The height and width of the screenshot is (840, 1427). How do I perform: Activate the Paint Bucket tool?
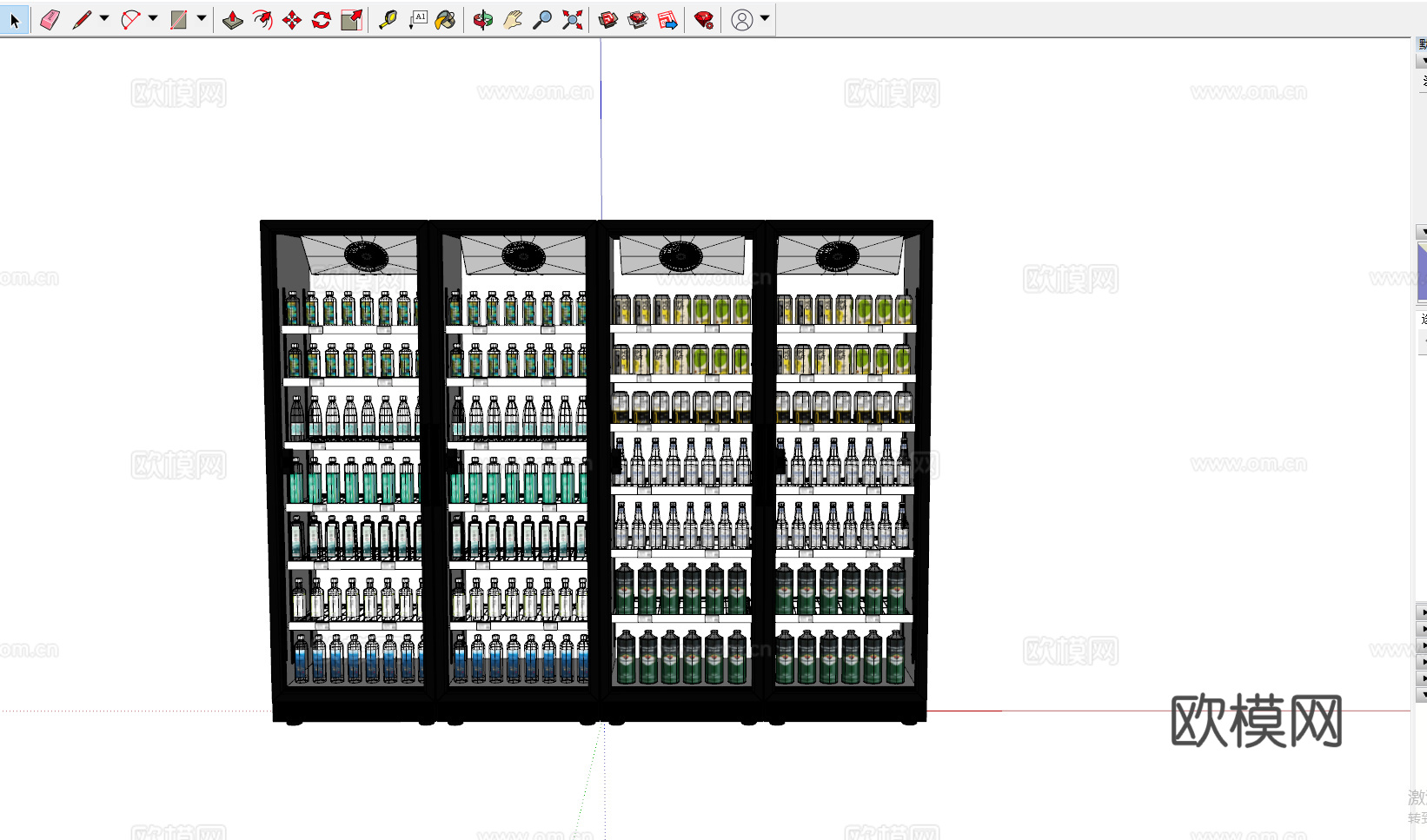tap(445, 20)
